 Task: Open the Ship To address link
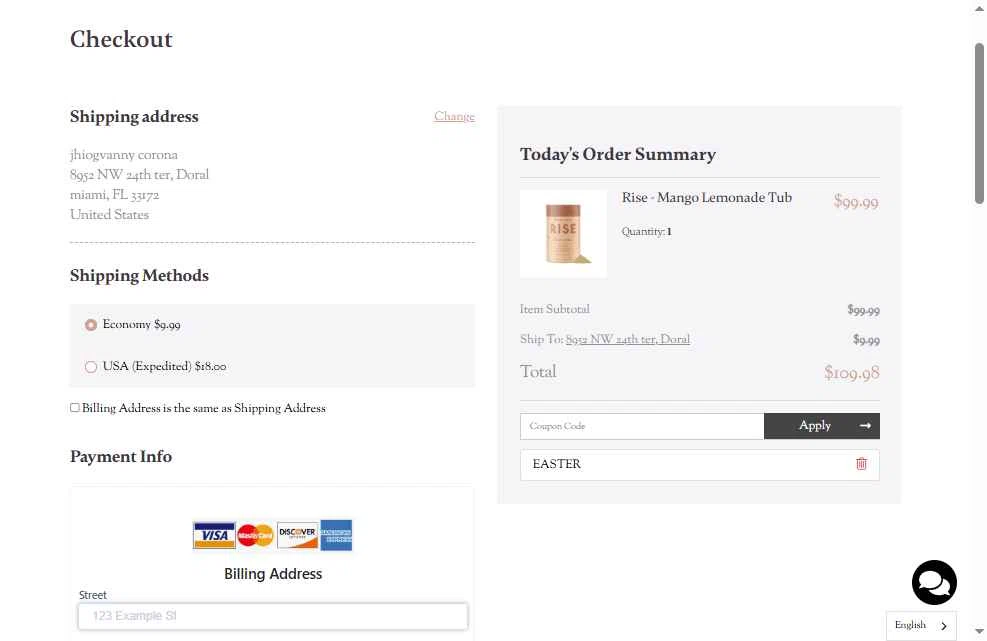[x=628, y=339]
